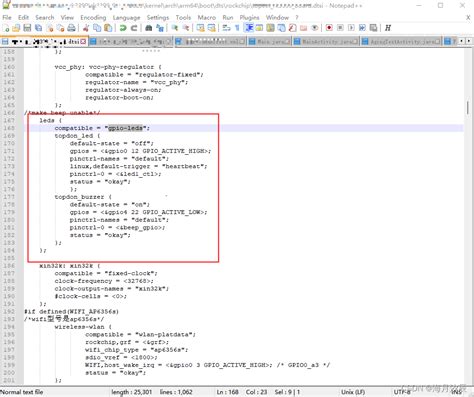474x397 pixels.
Task: Switch to the MainActivity.java tab
Action: click(x=326, y=42)
